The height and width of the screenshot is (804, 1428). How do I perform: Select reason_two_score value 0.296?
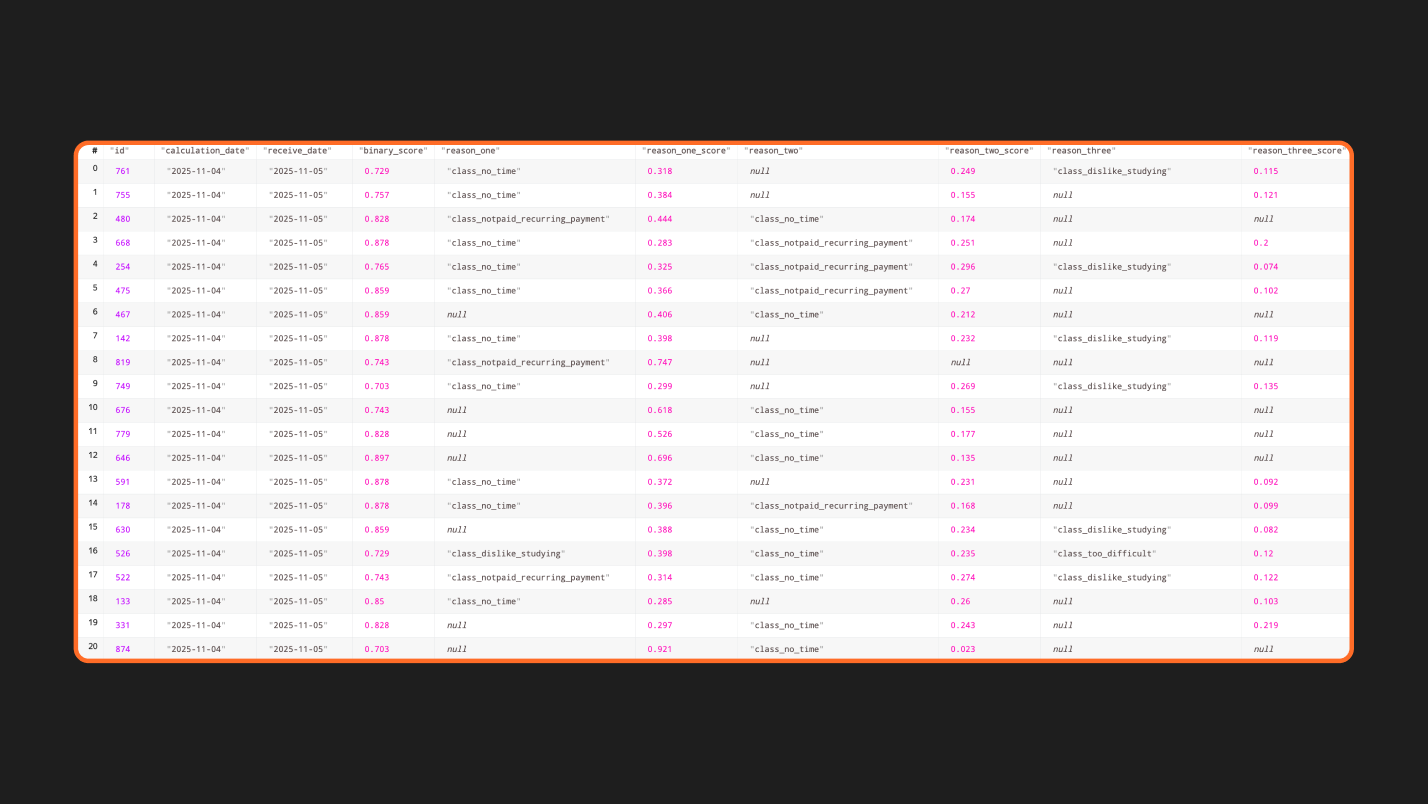963,267
